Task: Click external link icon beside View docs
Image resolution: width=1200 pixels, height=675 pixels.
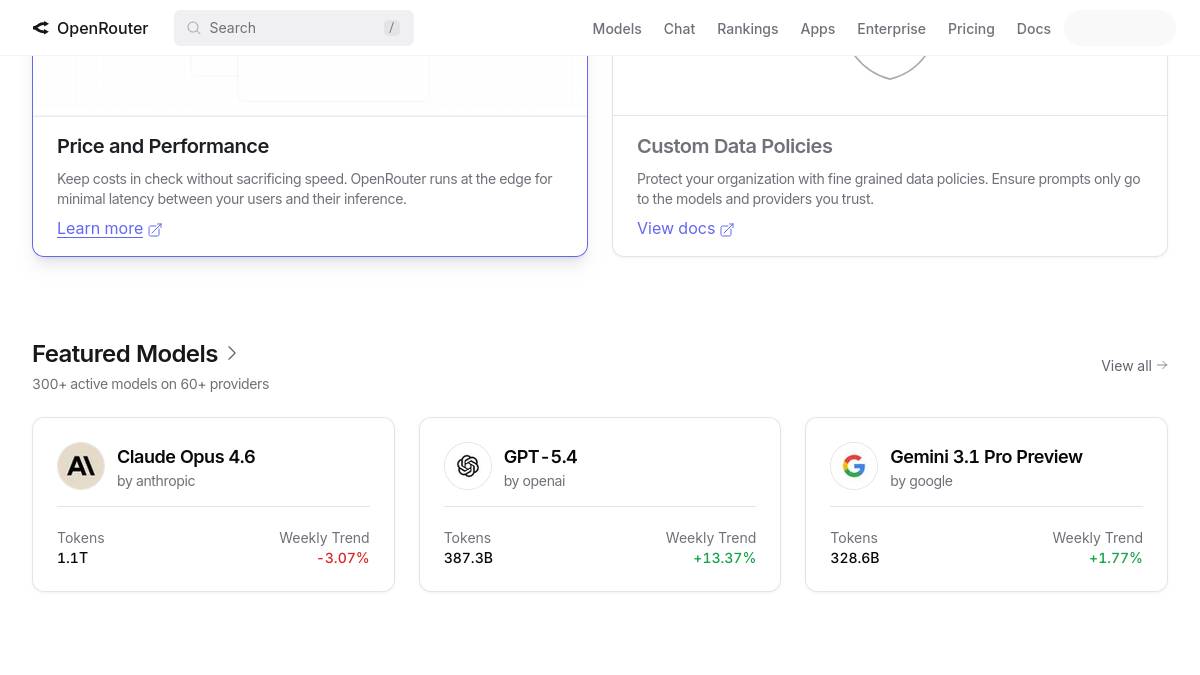Action: coord(727,230)
